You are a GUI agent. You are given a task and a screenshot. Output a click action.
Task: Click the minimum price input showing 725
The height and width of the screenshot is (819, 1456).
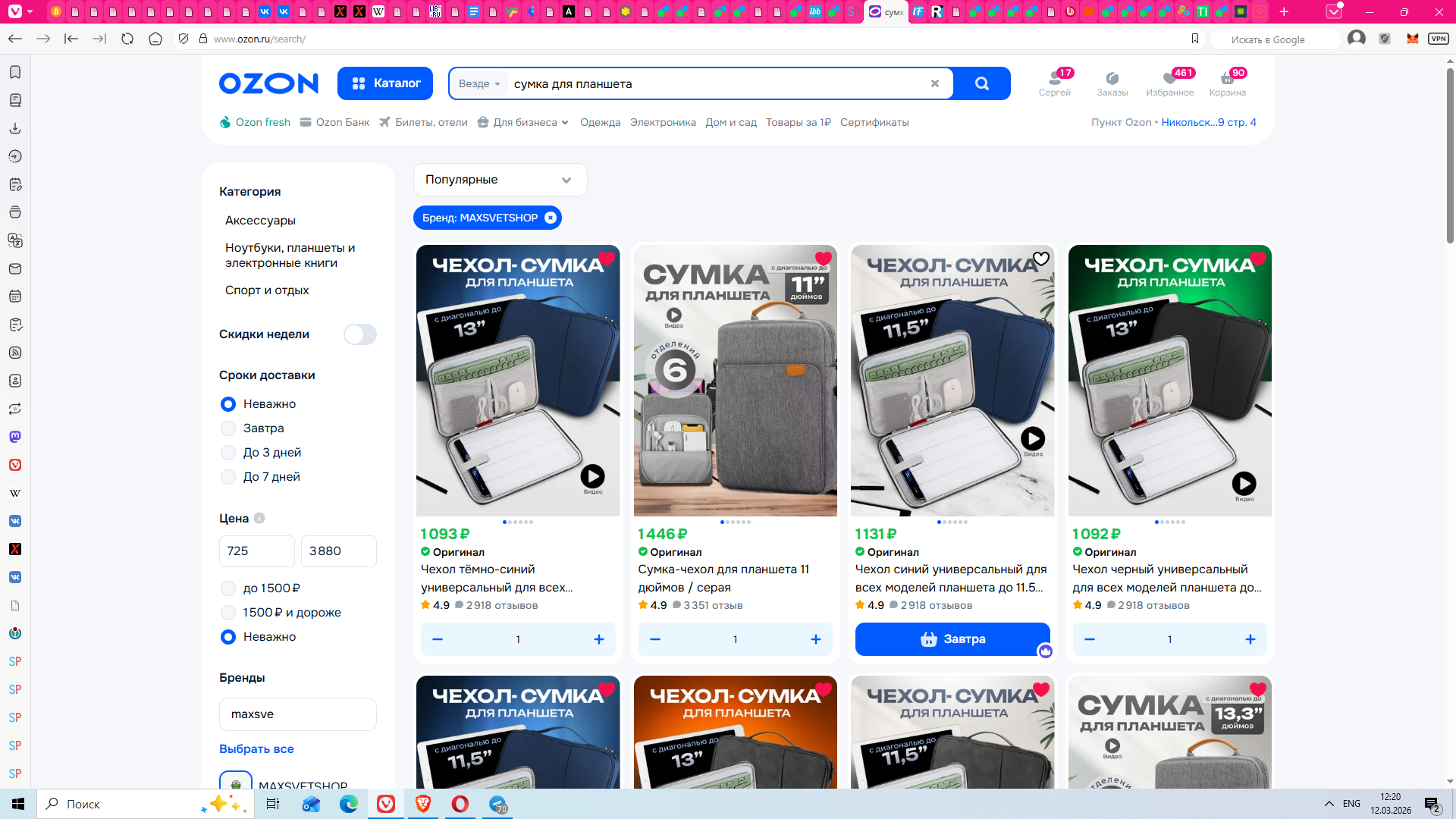pos(256,551)
